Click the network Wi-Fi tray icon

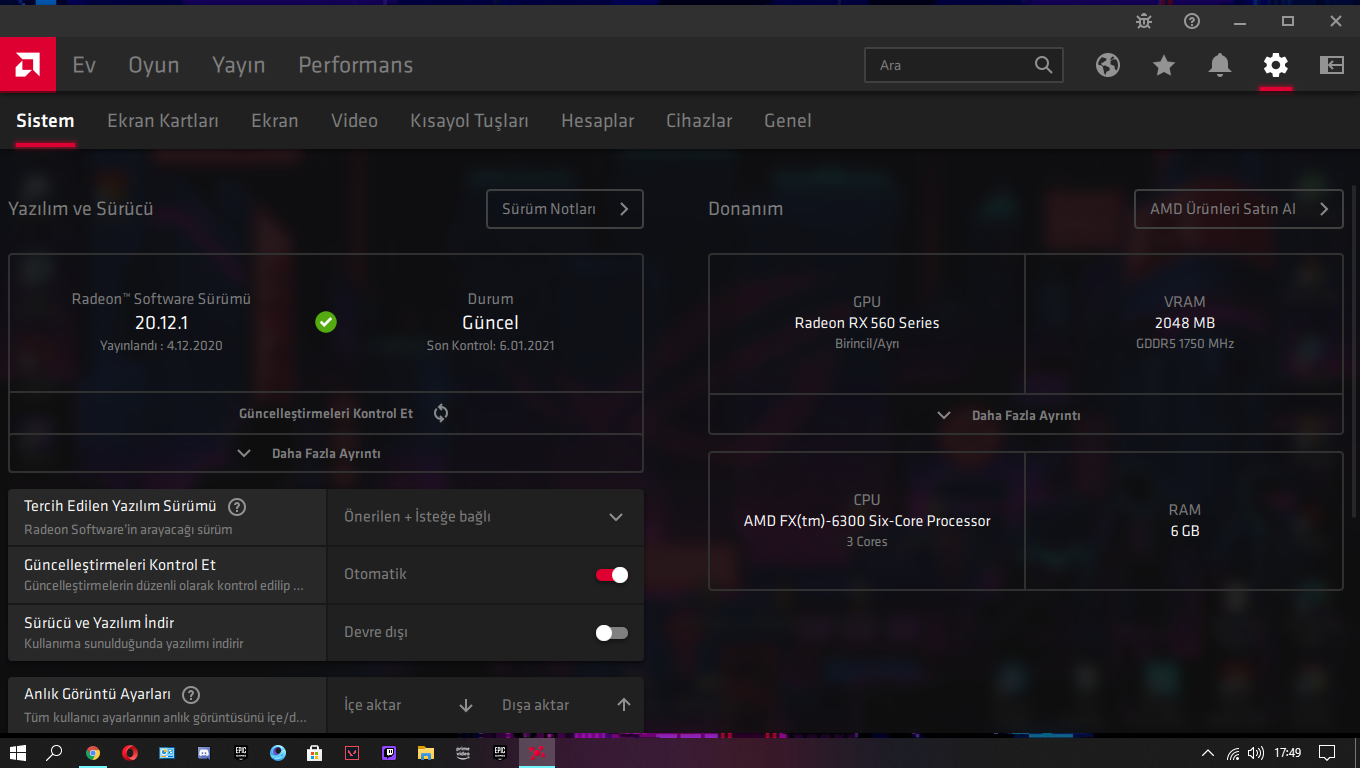point(1233,753)
